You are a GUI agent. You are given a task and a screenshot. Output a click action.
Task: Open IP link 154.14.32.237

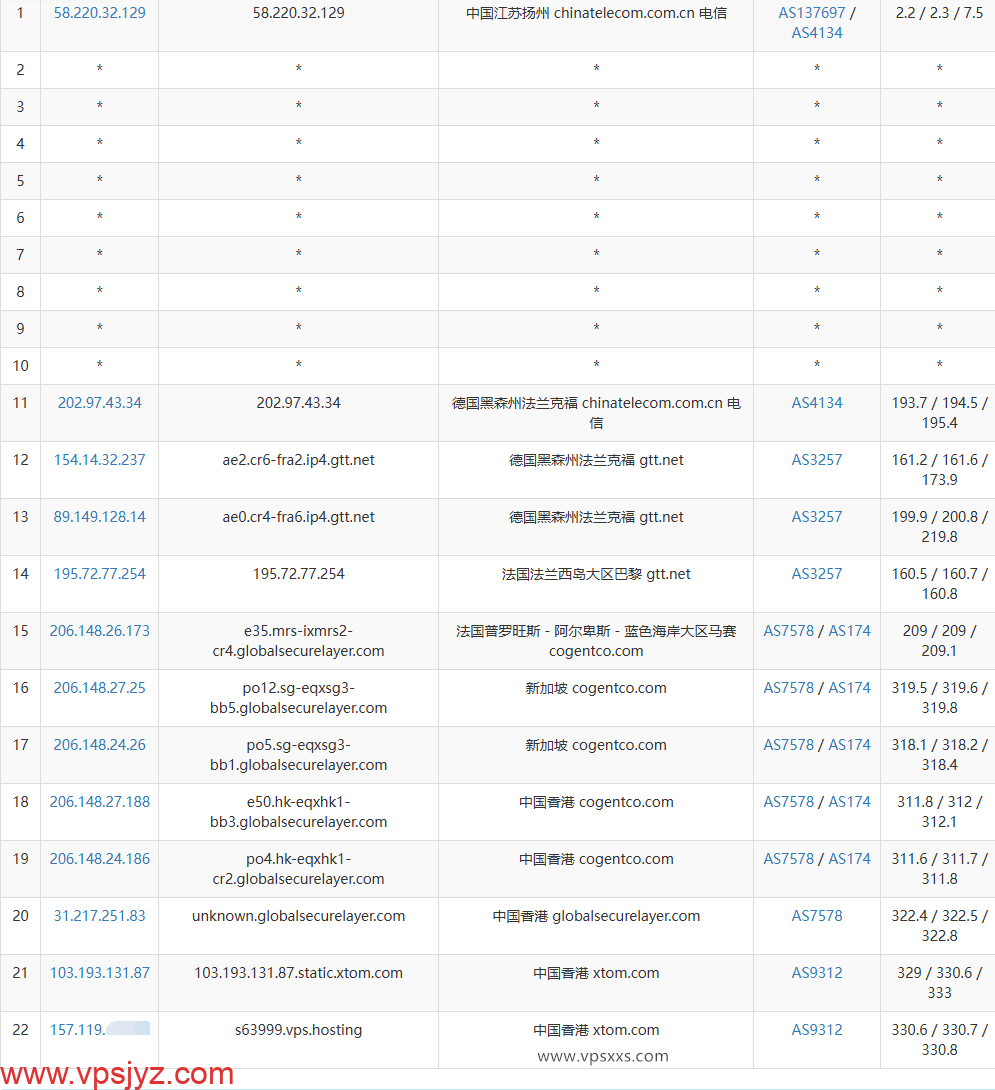tap(99, 460)
